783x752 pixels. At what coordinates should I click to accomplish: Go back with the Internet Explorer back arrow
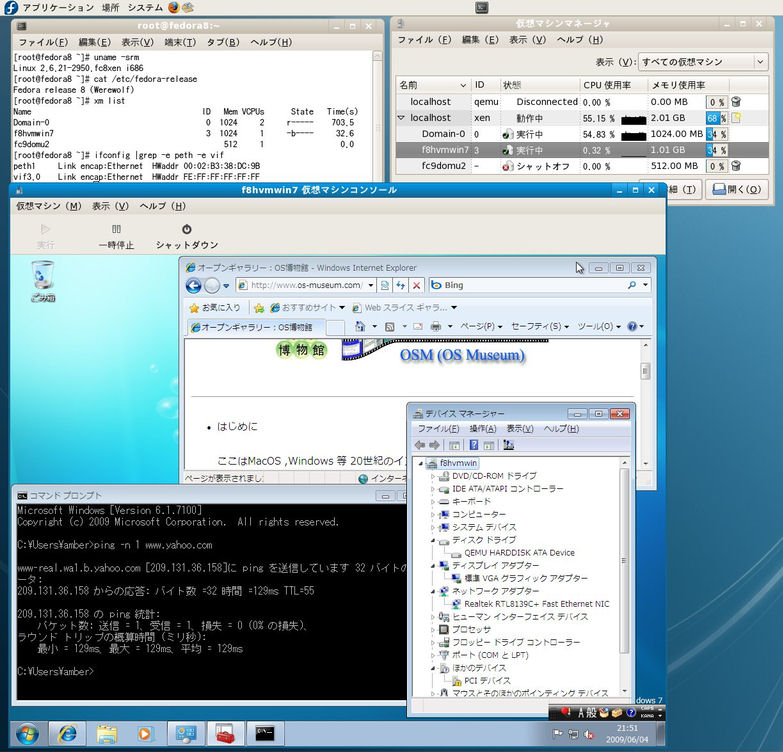(193, 286)
